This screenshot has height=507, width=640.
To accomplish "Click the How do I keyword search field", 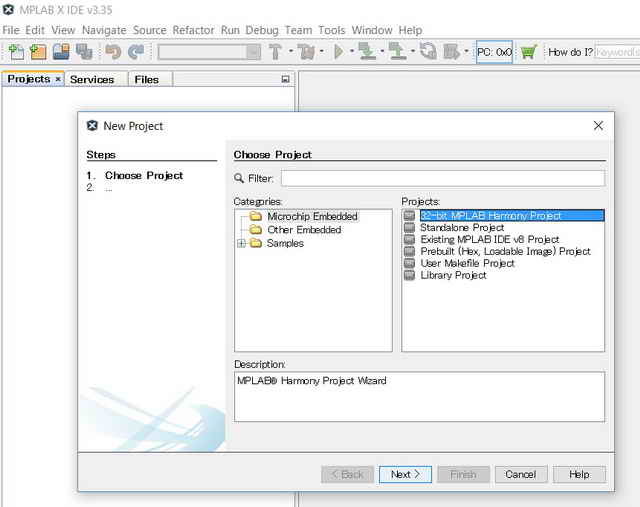I will click(x=617, y=52).
